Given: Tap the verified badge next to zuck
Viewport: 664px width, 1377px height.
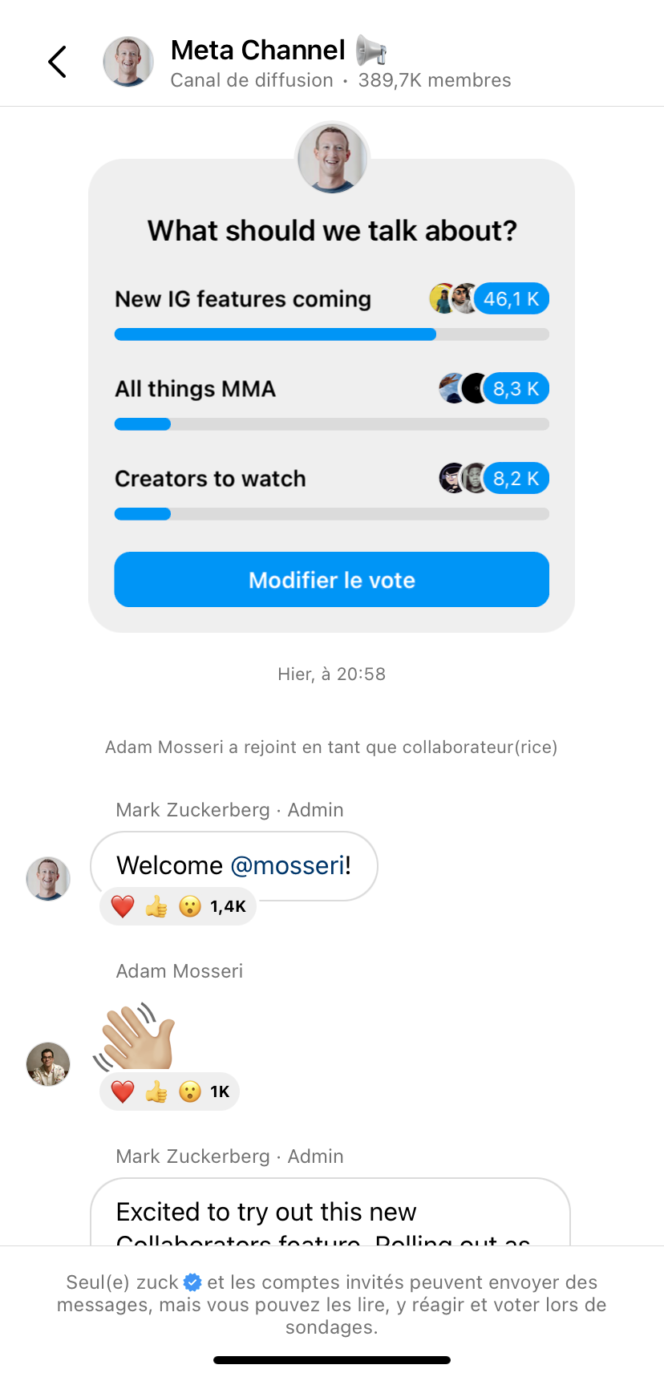Looking at the screenshot, I should pos(195,1279).
